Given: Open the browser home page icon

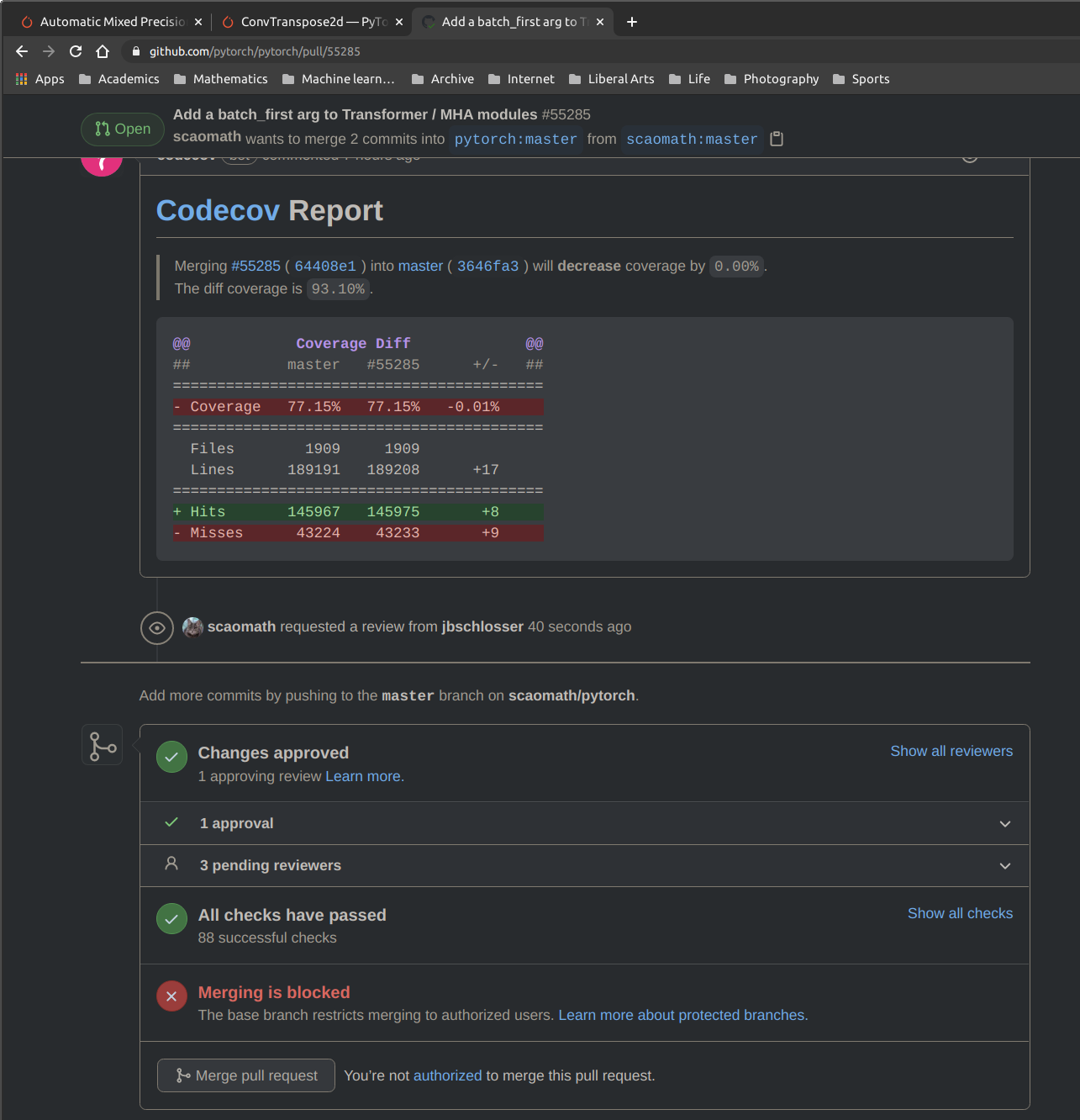Looking at the screenshot, I should [x=103, y=51].
